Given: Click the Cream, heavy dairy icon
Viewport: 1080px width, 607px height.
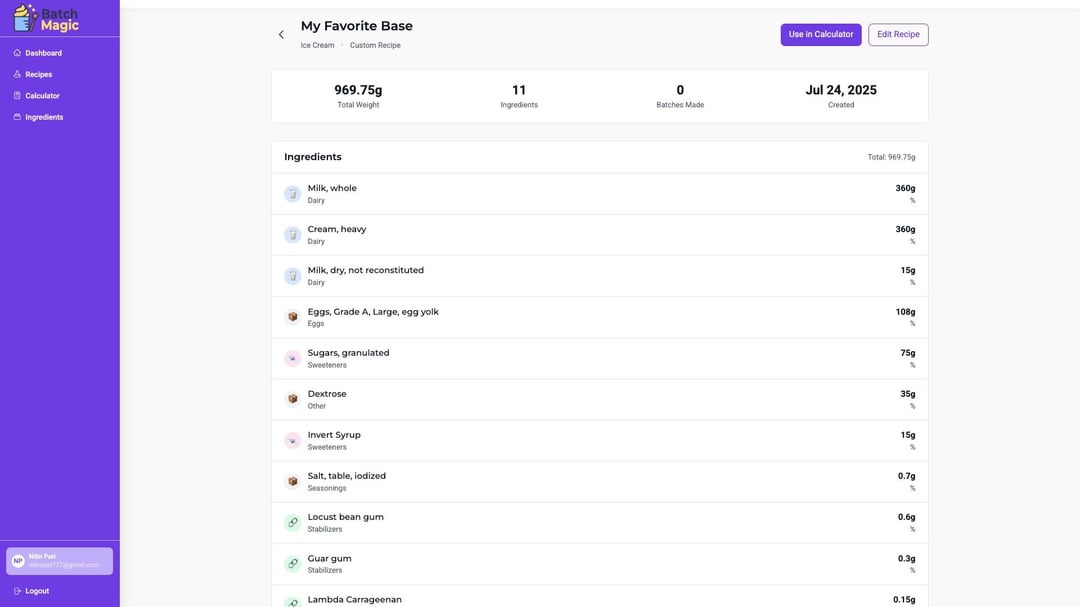Looking at the screenshot, I should pos(292,235).
